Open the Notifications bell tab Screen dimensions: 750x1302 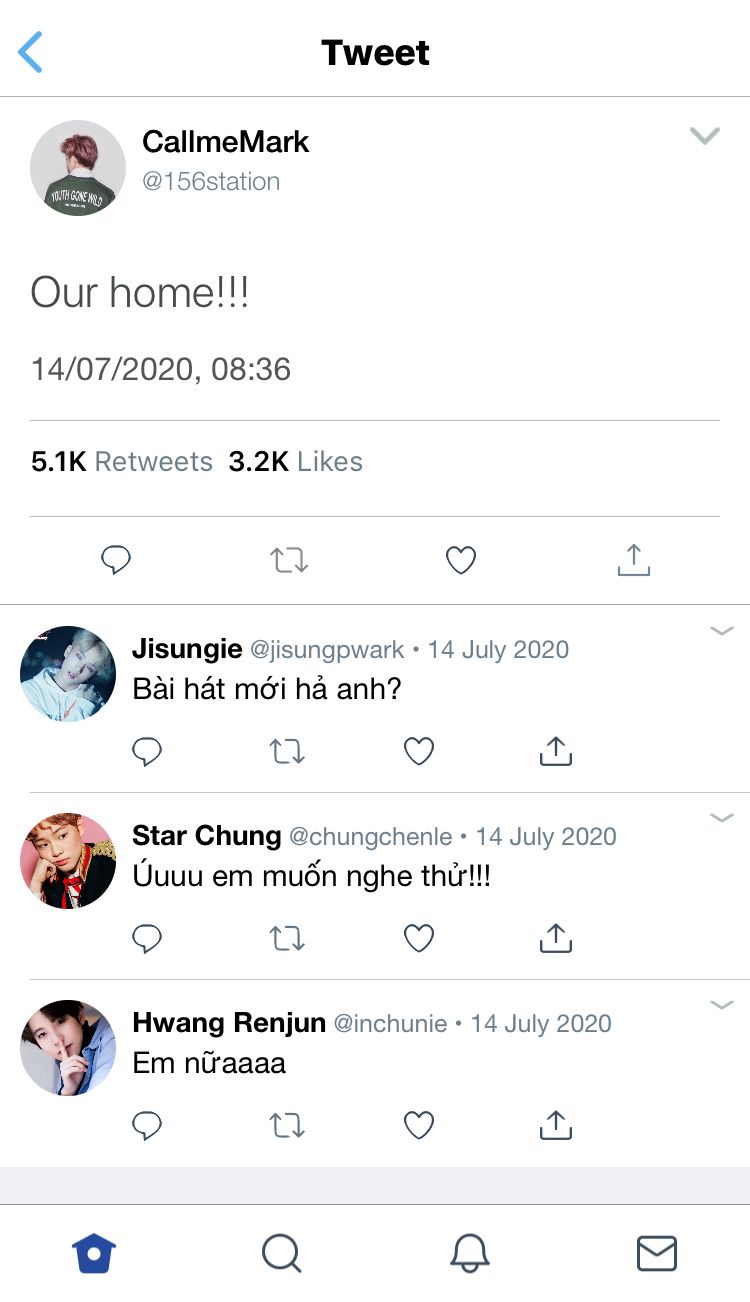pyautogui.click(x=469, y=1253)
